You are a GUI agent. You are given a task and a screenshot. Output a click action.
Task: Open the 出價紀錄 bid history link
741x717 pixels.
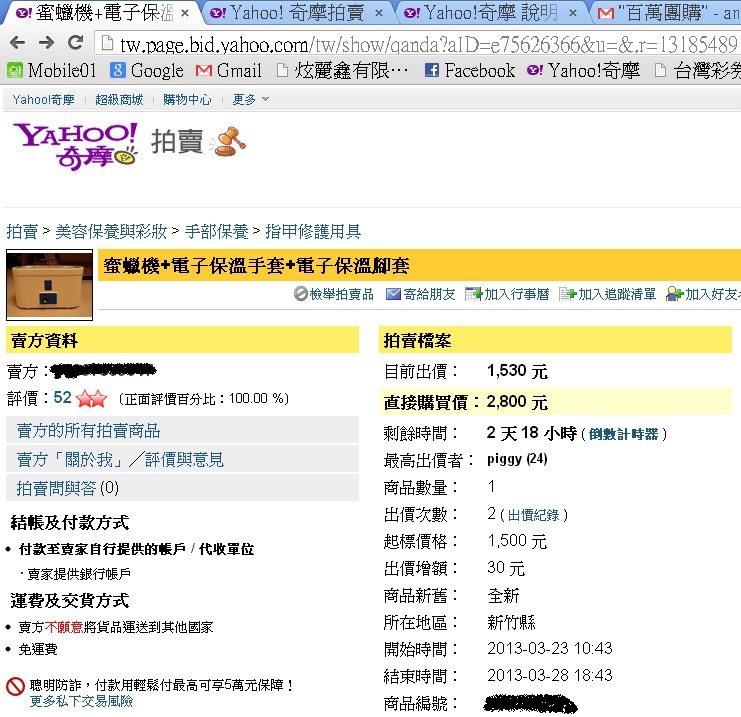(x=533, y=515)
